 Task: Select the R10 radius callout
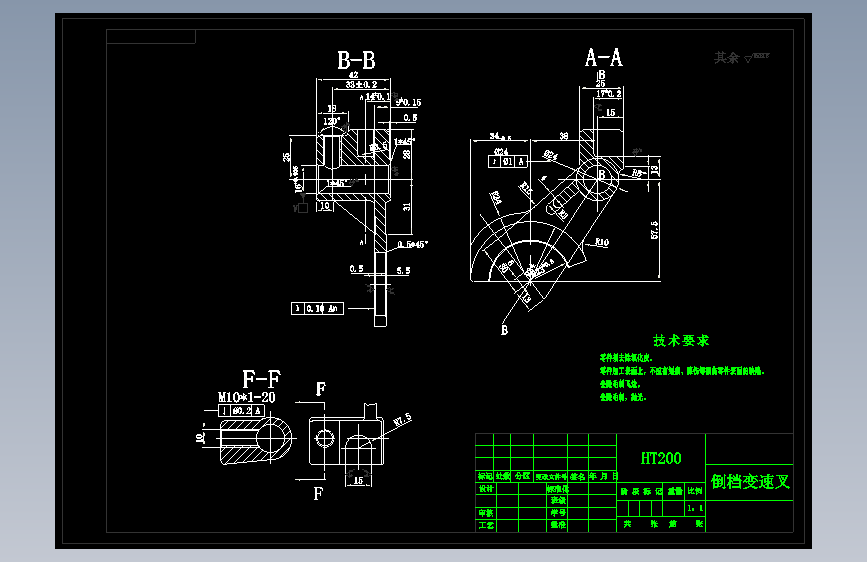point(602,242)
